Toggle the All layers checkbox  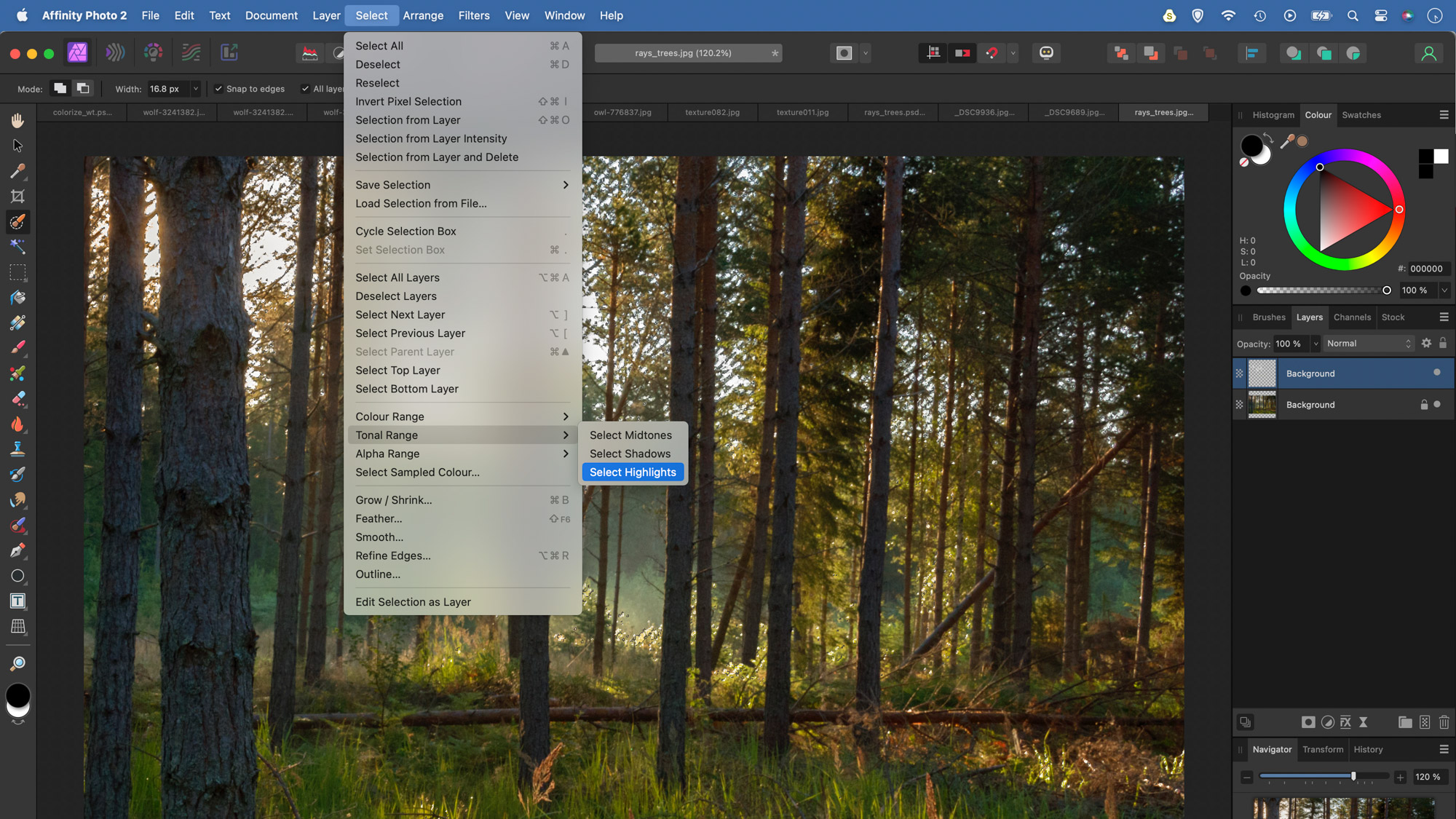click(x=306, y=89)
